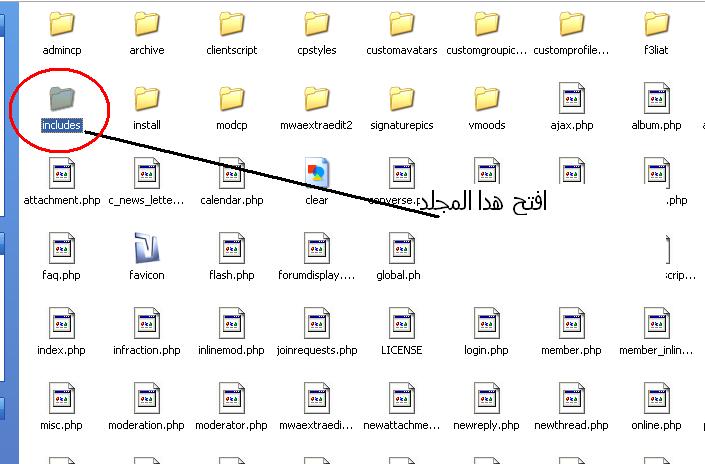Select the favicon file icon
This screenshot has height=464, width=705.
[x=147, y=248]
